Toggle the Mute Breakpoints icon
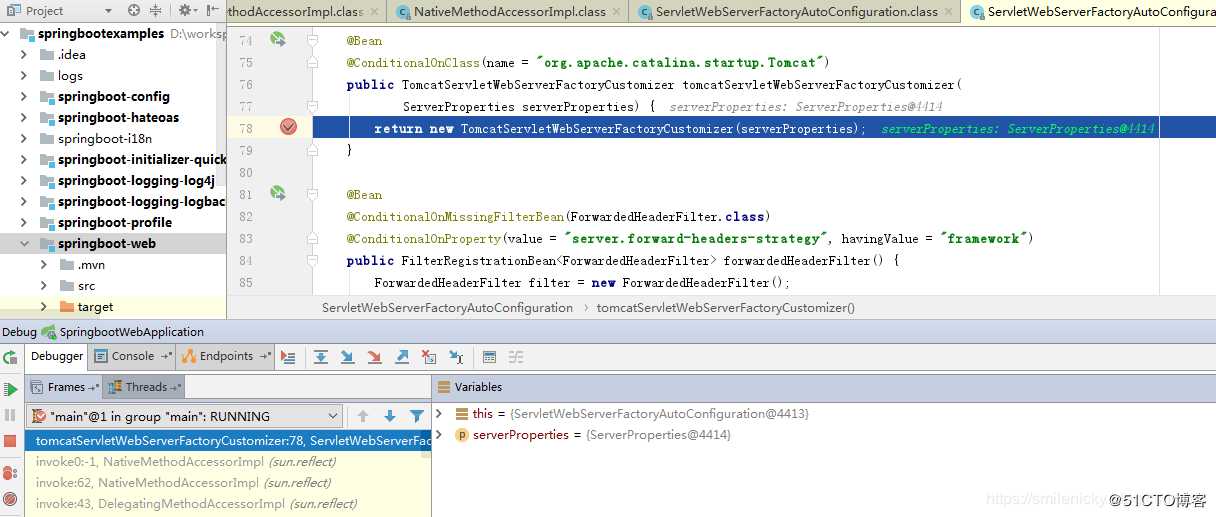The image size is (1216, 517). (10, 498)
